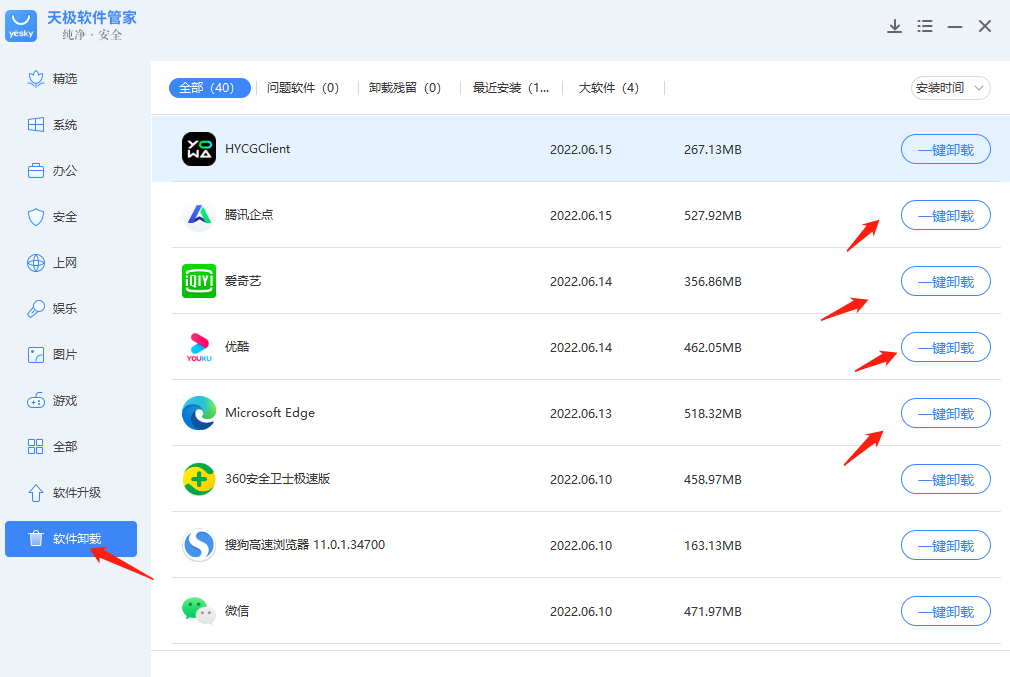Click the 163.13MB size value
Screen dimensions: 1010x677
pyautogui.click(x=712, y=546)
